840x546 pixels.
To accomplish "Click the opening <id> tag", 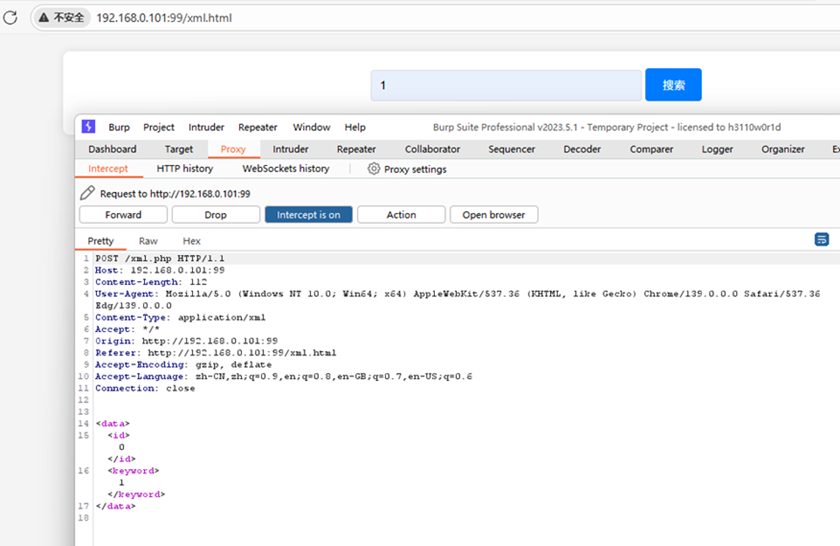I will pos(118,435).
